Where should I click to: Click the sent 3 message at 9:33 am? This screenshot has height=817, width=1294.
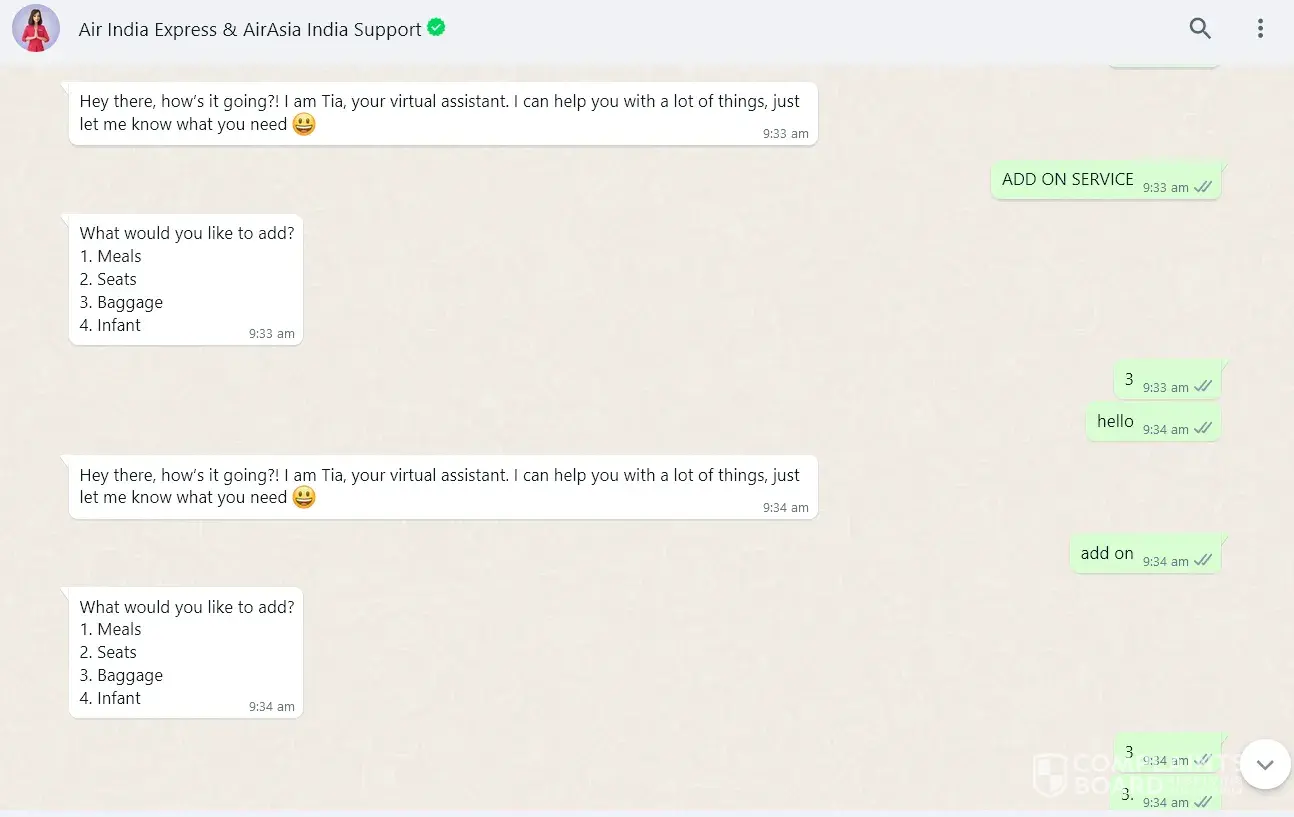click(x=1167, y=380)
